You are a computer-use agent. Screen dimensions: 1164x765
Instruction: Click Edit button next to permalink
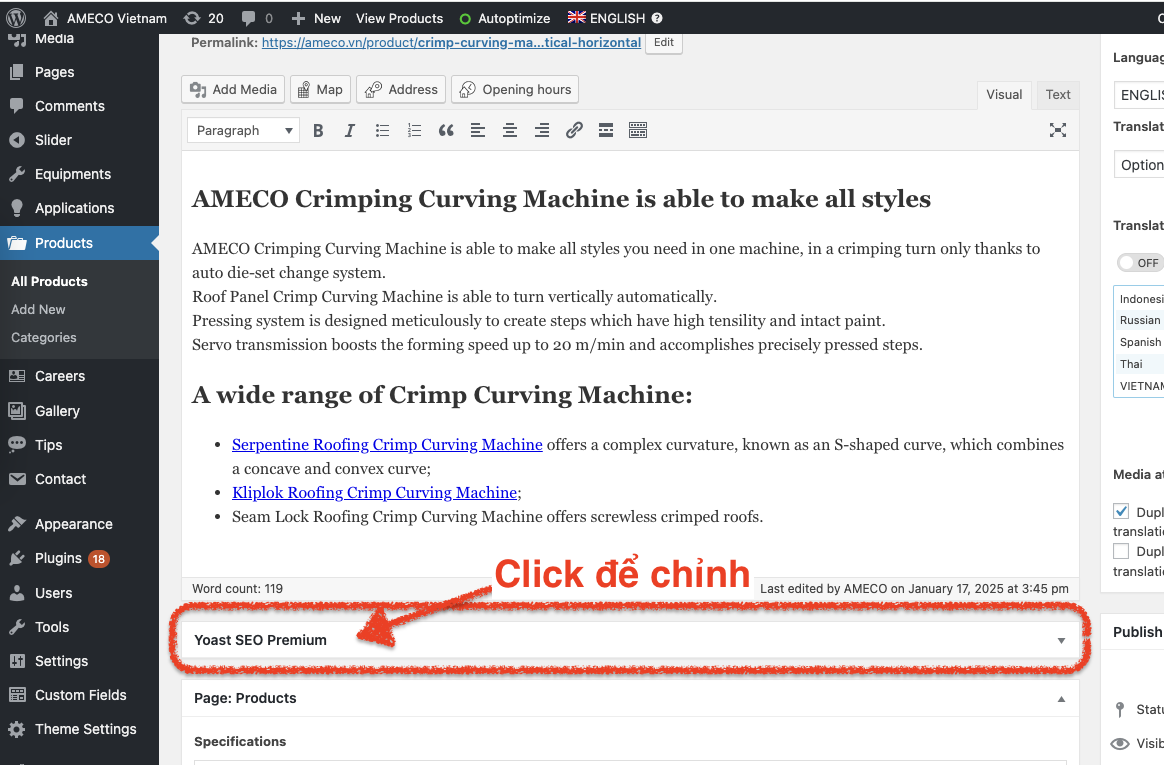[x=664, y=43]
